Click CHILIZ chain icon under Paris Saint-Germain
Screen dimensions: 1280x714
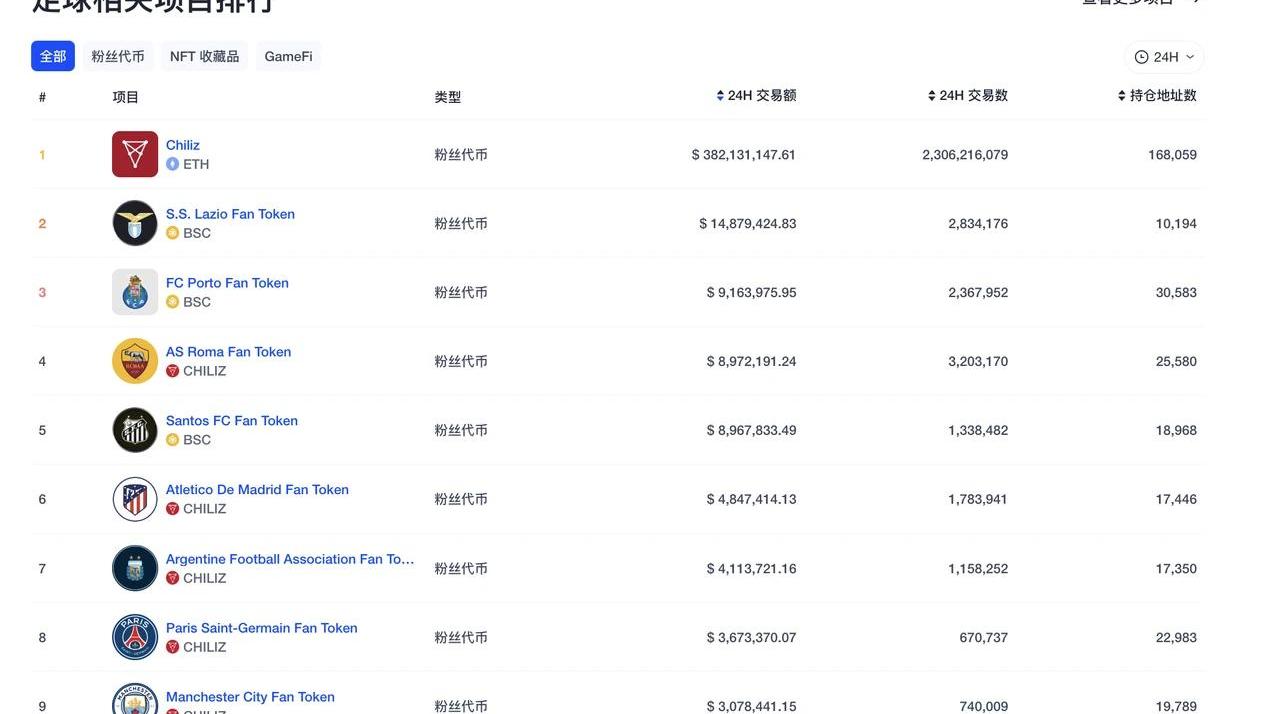click(172, 647)
